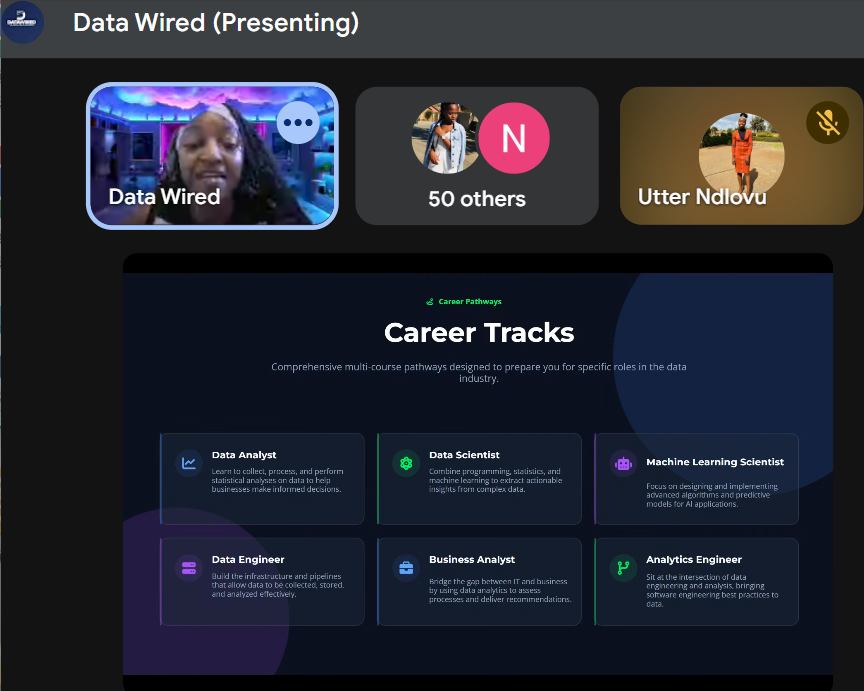Click the Business Analyst description text
The image size is (864, 691).
500,590
